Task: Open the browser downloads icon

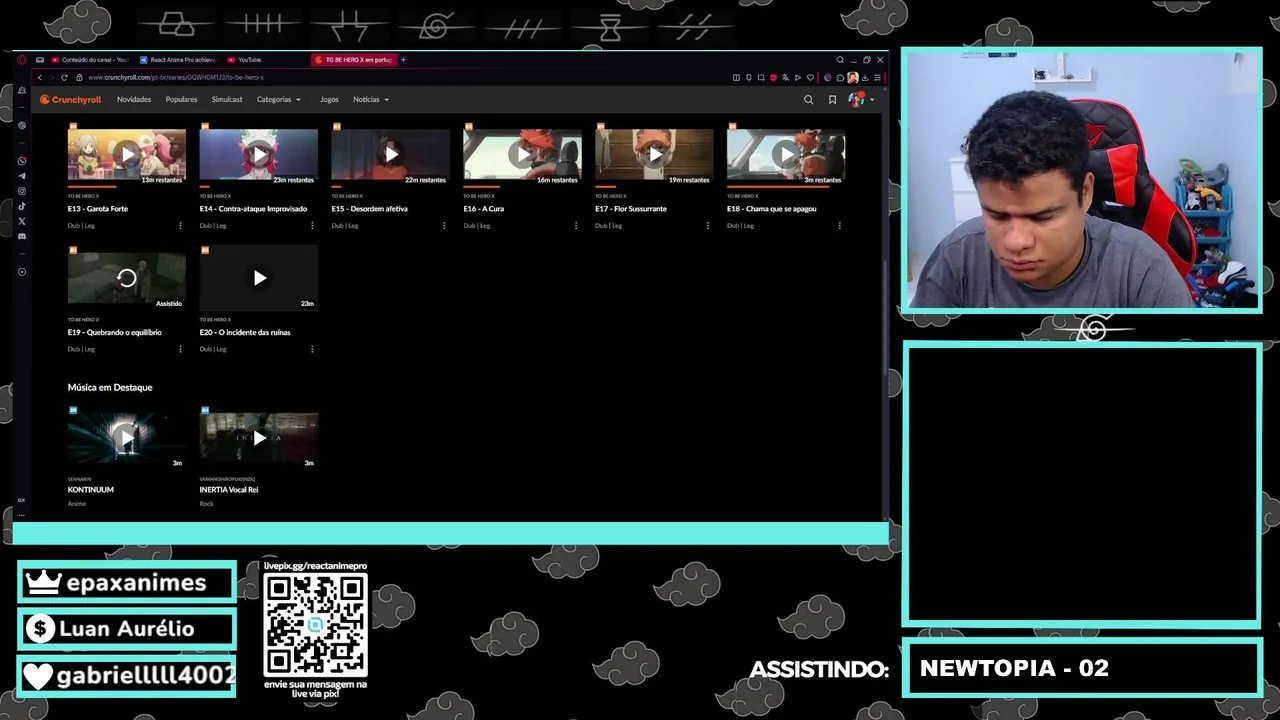Action: click(865, 77)
